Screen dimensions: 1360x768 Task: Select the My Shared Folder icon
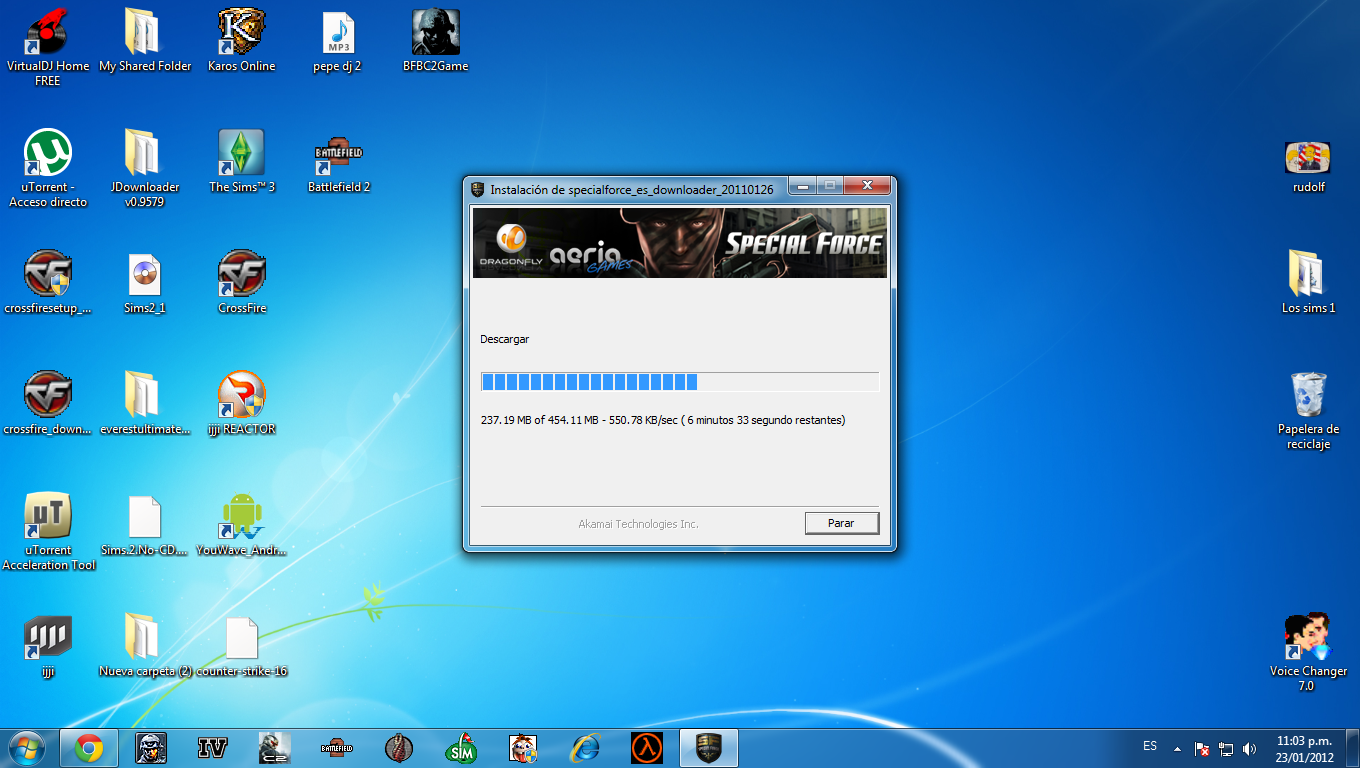pos(145,41)
